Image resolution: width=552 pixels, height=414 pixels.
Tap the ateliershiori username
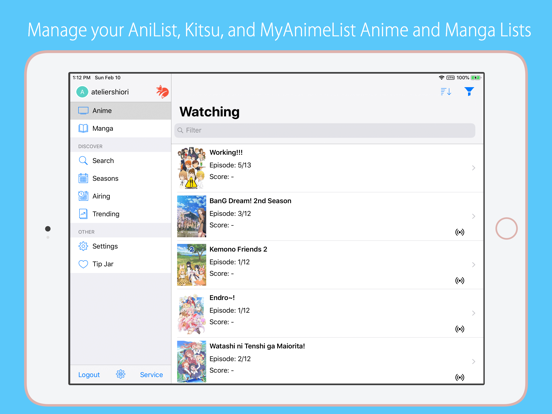110,92
